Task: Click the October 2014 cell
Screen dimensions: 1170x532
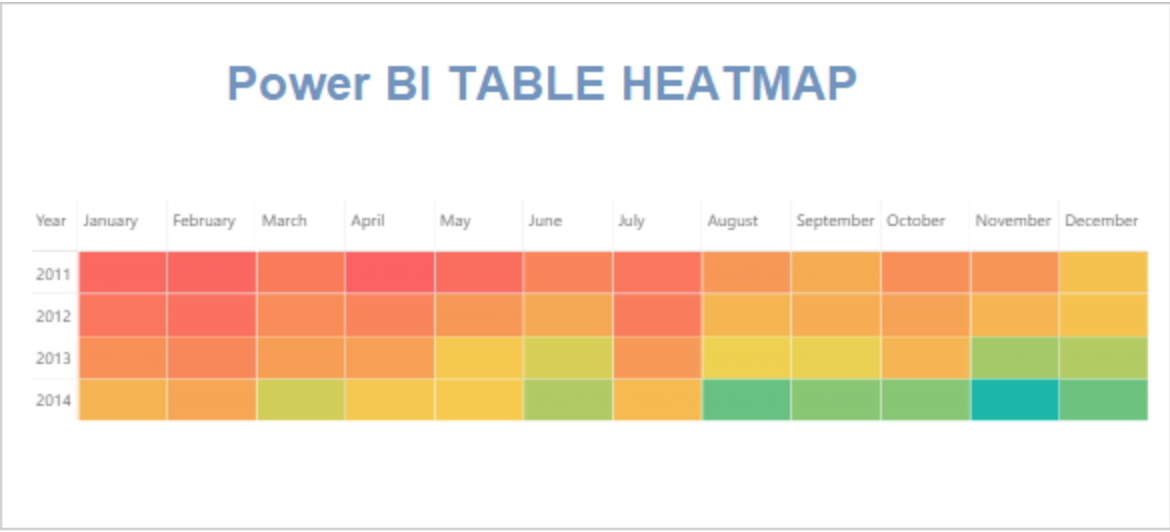Action: point(925,400)
